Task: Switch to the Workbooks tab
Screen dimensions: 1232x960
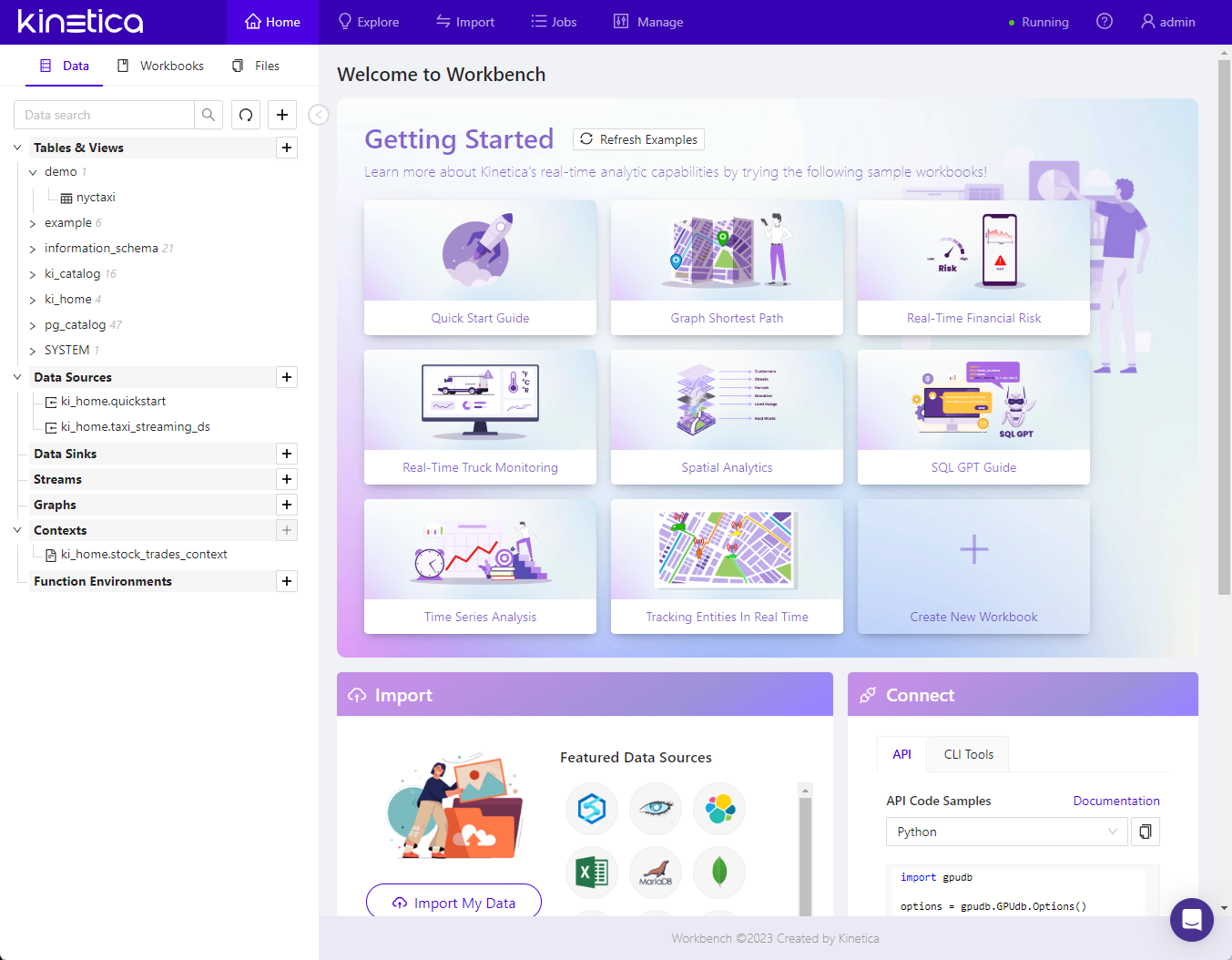Action: [161, 66]
